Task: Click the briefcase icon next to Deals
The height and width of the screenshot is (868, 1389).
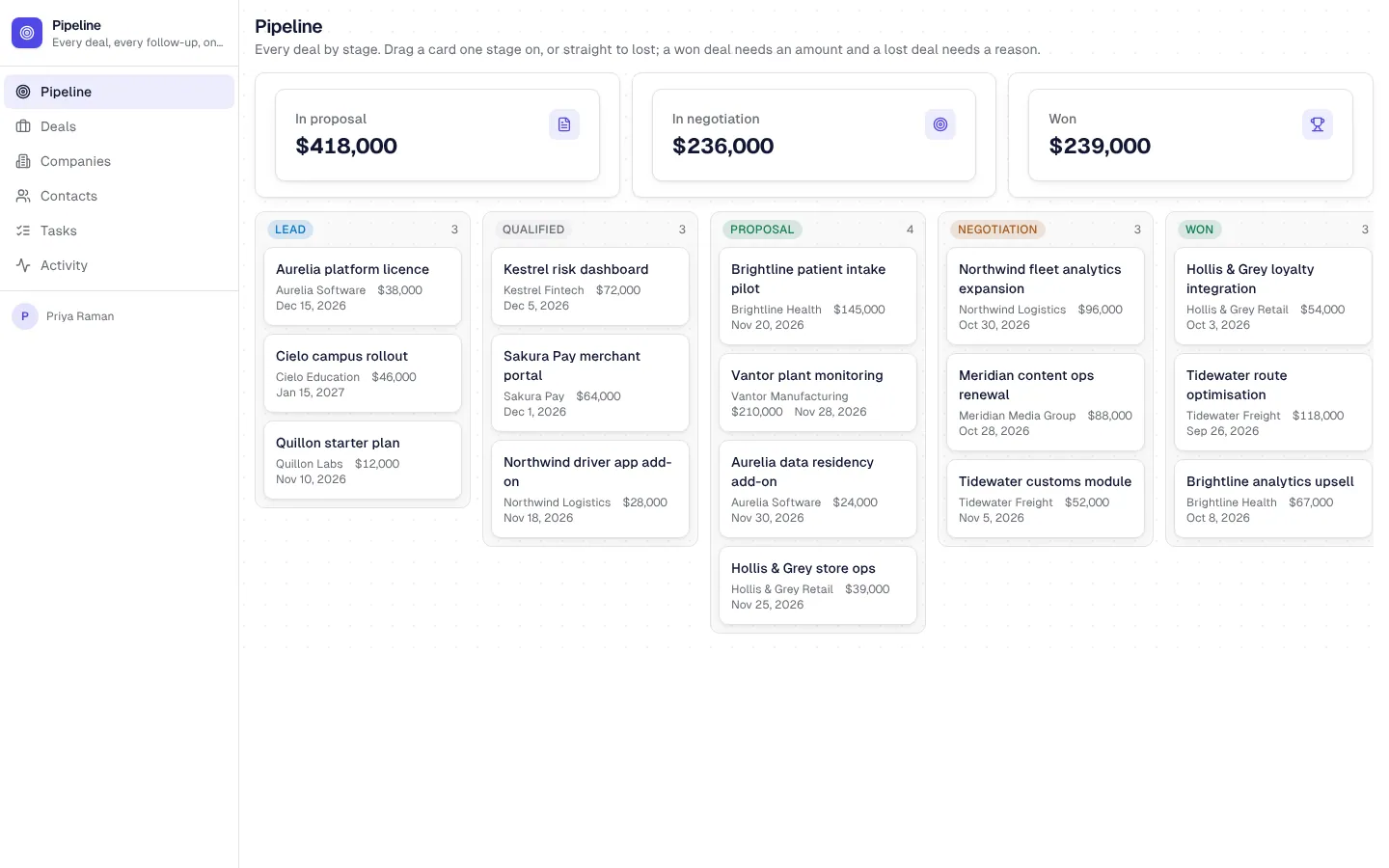Action: coord(23,126)
